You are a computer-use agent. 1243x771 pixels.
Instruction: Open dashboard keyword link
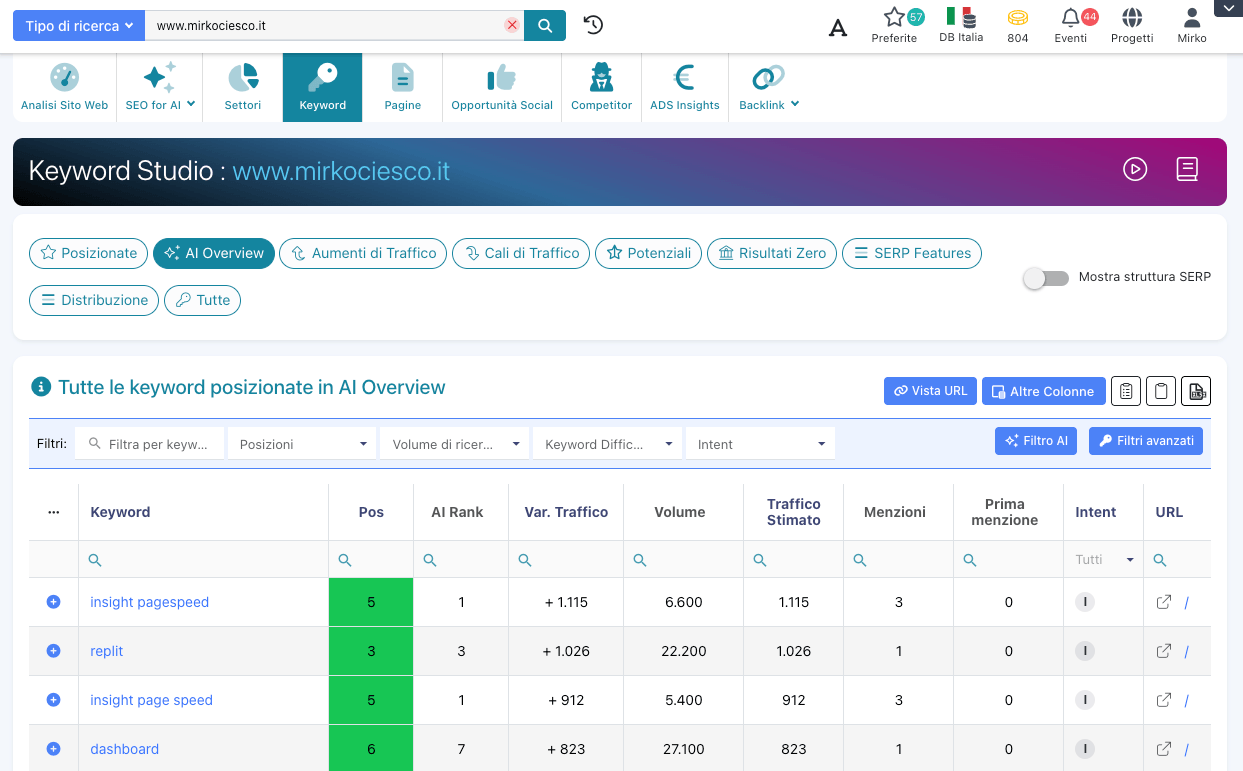click(125, 749)
